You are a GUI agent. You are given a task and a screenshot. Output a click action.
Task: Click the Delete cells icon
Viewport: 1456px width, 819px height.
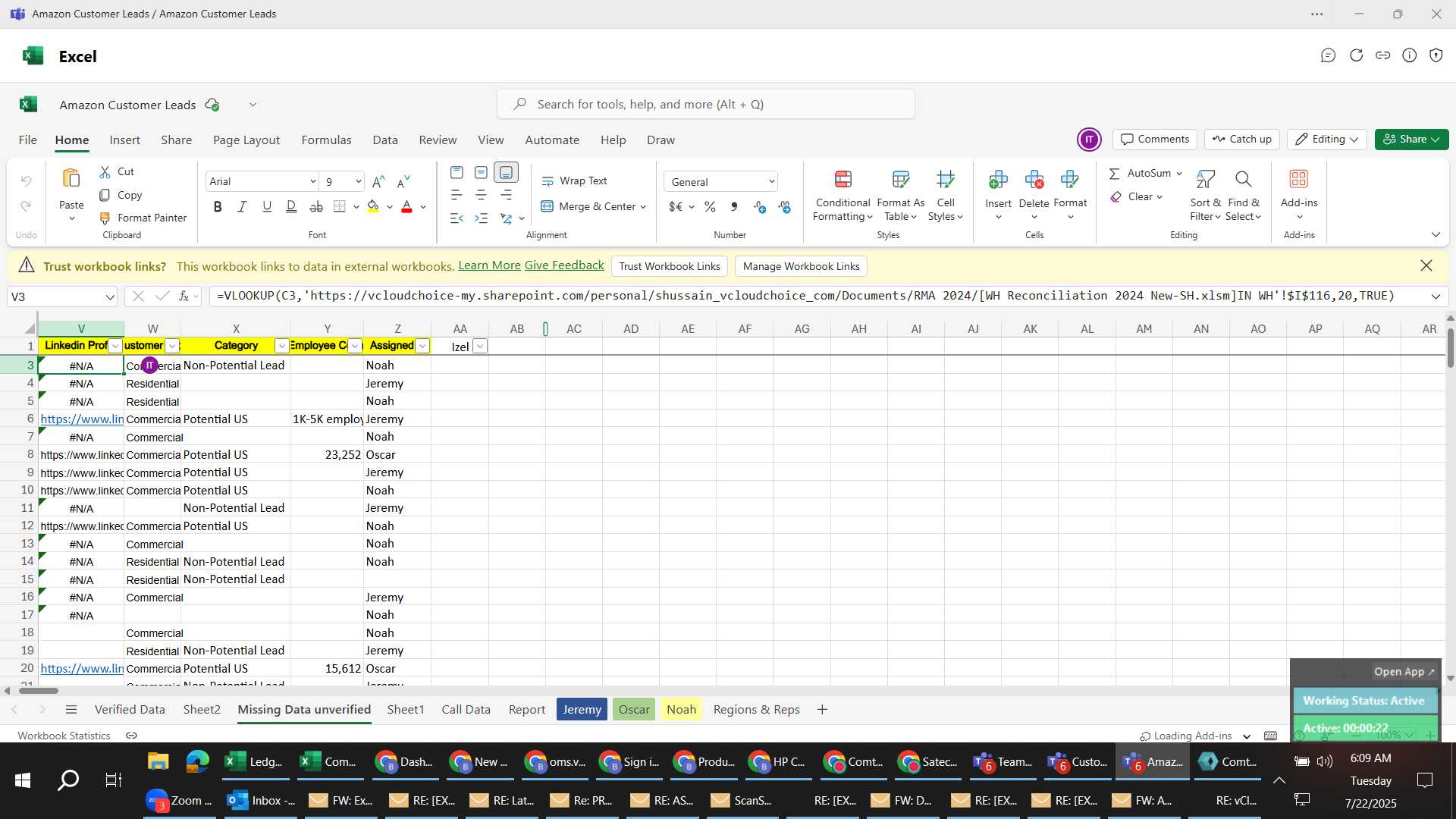1034,180
